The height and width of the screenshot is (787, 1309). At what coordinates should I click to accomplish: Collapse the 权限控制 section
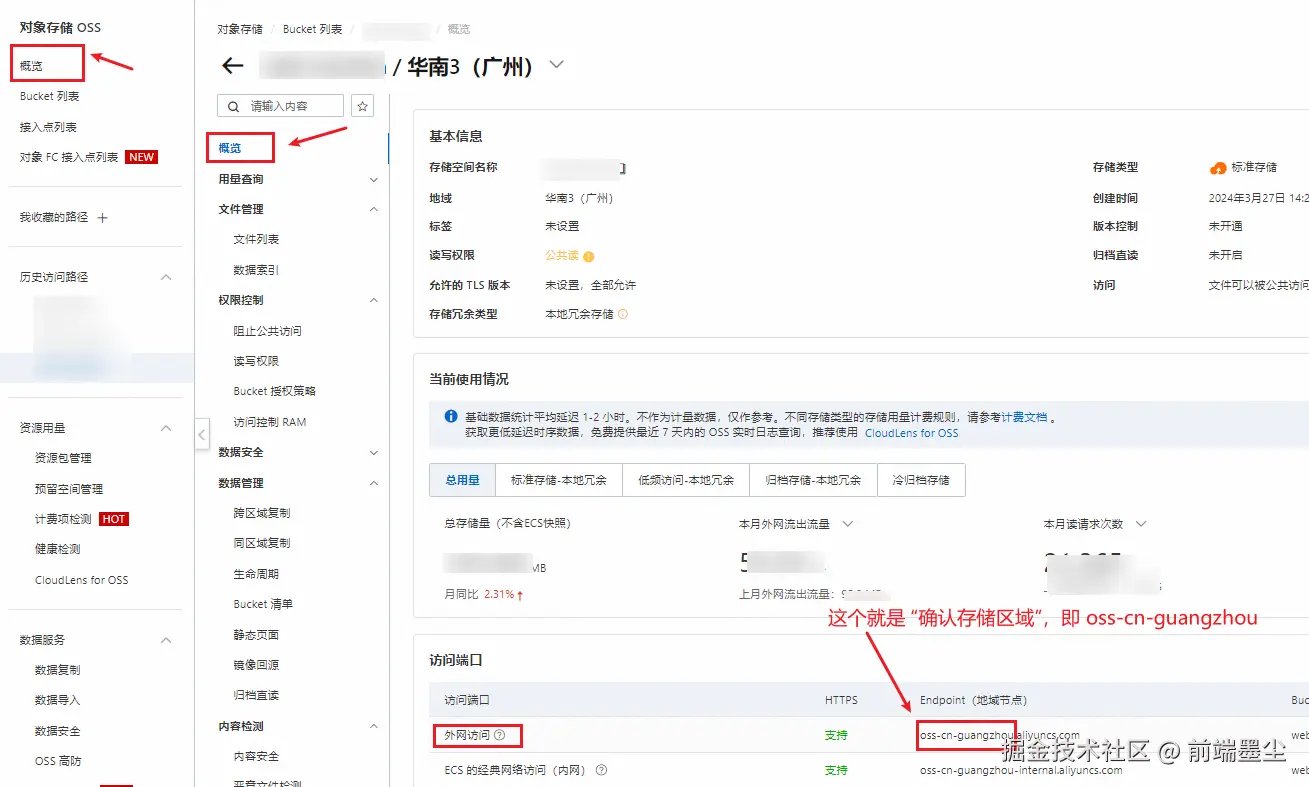374,300
